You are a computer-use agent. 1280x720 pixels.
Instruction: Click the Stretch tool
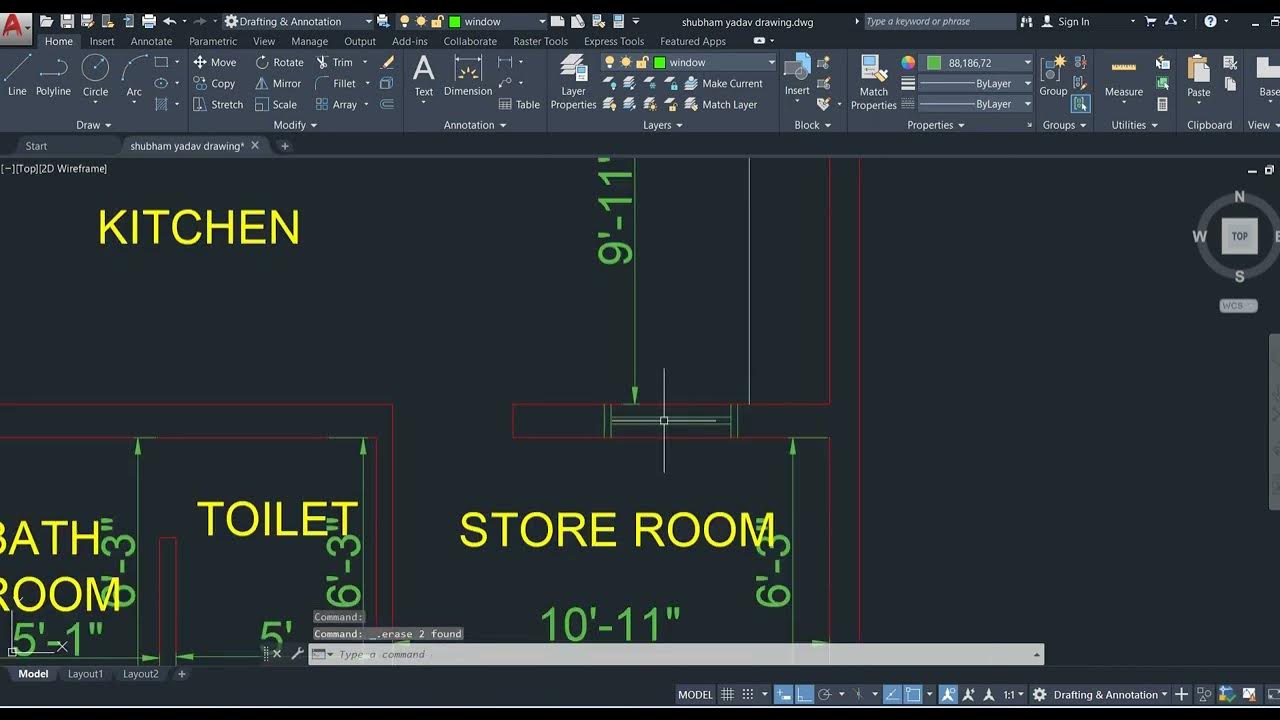[217, 104]
